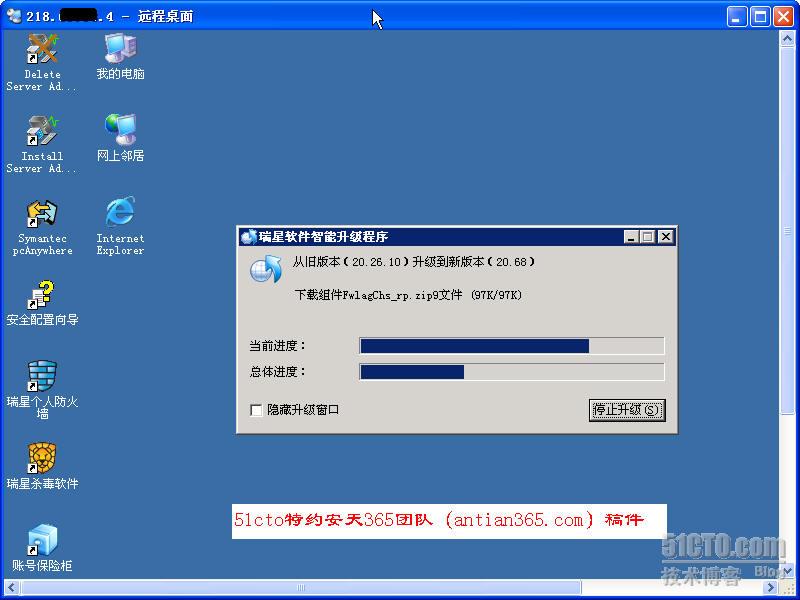The width and height of the screenshot is (800, 600).
Task: Click the globe upgrade icon in dialog
Action: pyautogui.click(x=266, y=269)
